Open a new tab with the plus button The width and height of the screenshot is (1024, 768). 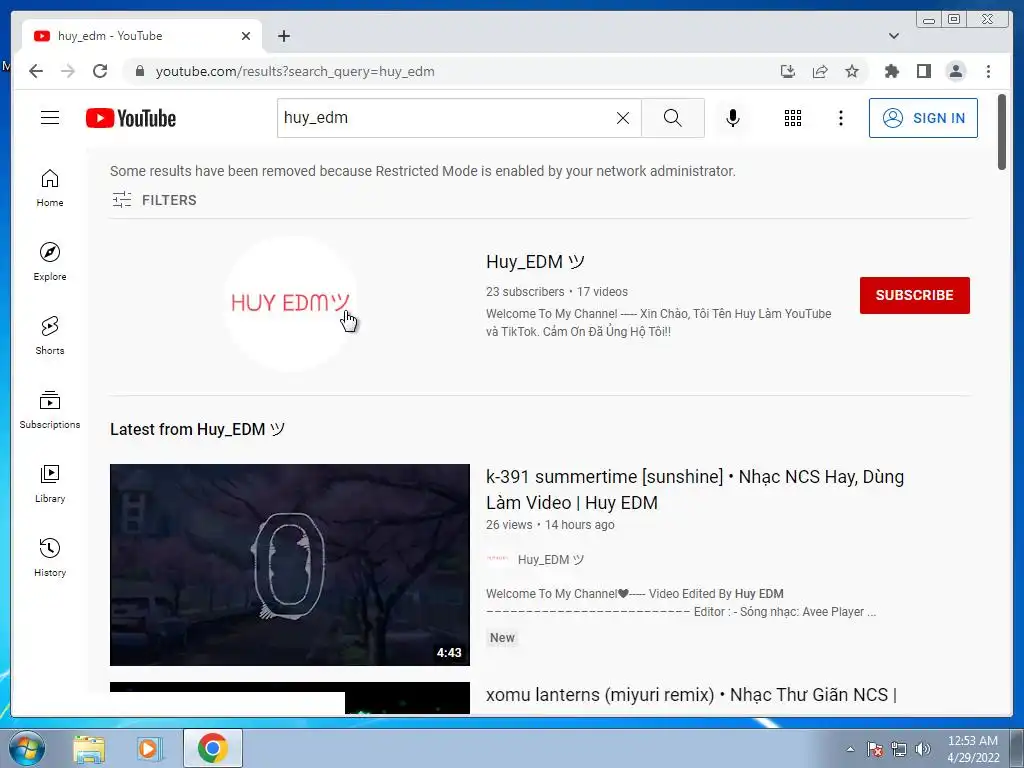(x=283, y=36)
